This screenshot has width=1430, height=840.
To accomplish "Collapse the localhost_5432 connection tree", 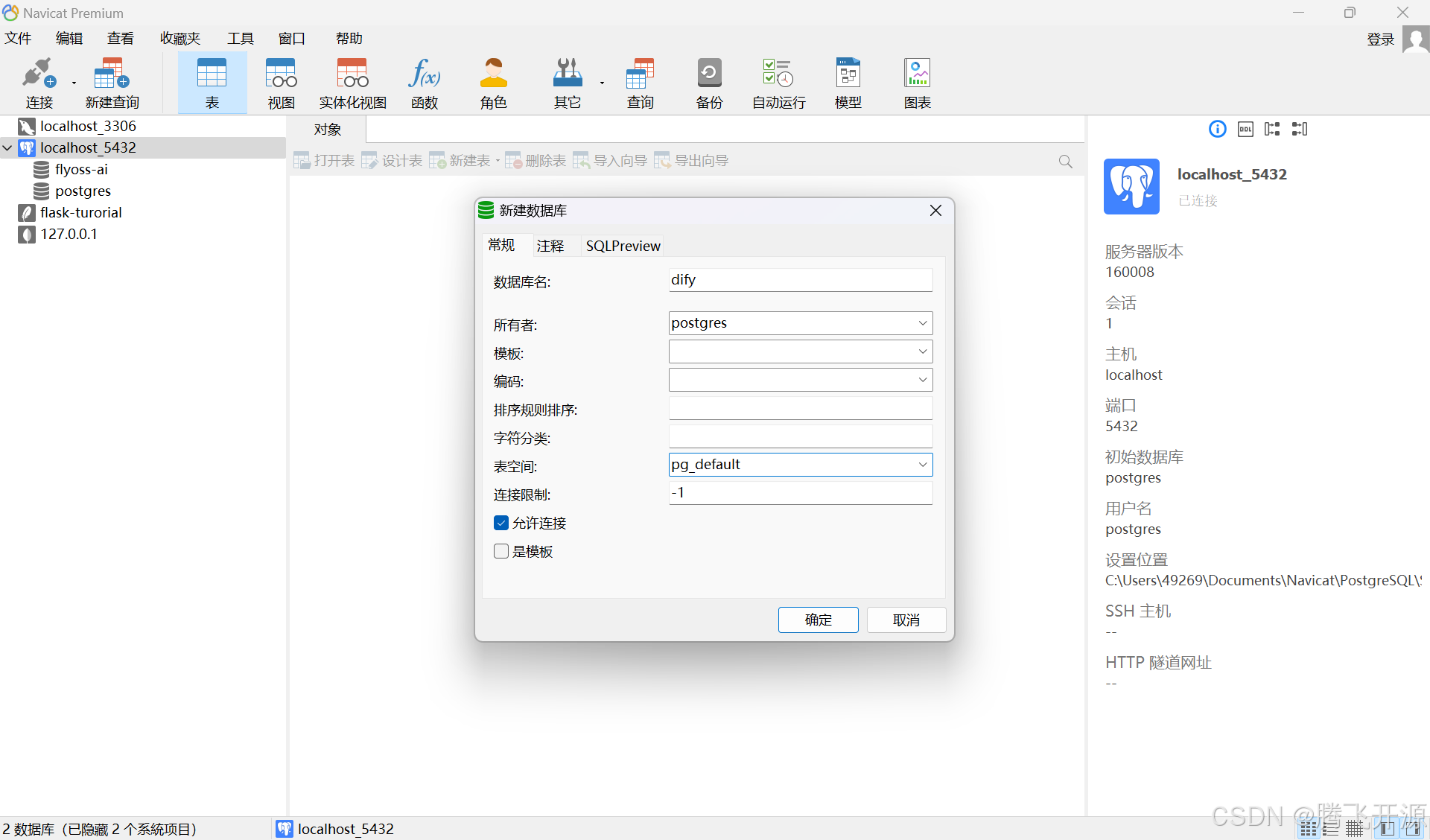I will point(7,148).
